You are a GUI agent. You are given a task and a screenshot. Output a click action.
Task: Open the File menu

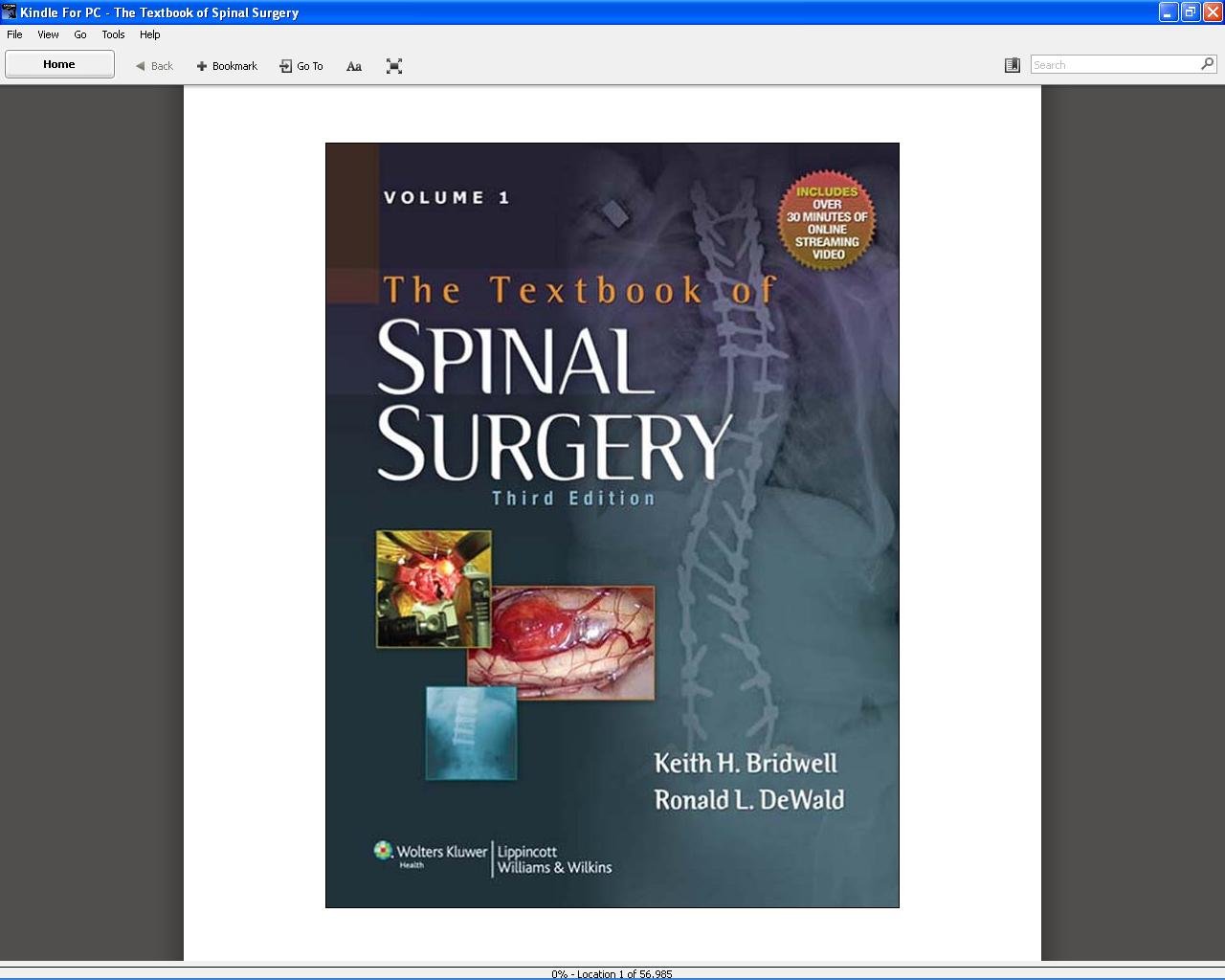point(14,34)
